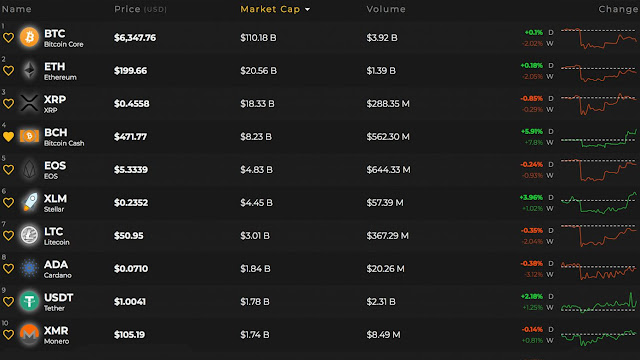Click the Cardano blue dotted icon

pyautogui.click(x=29, y=268)
